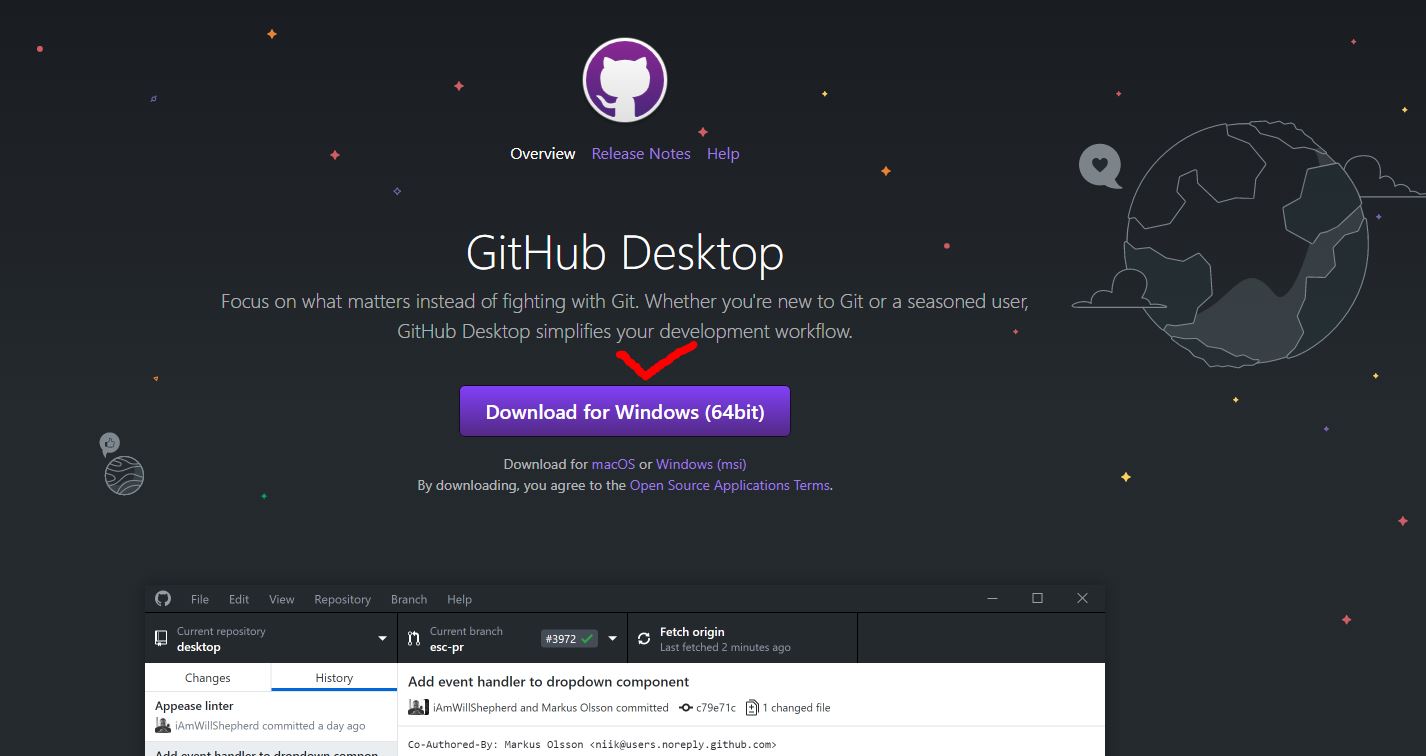Open the Release Notes link
Viewport: 1426px width, 756px height.
point(641,154)
